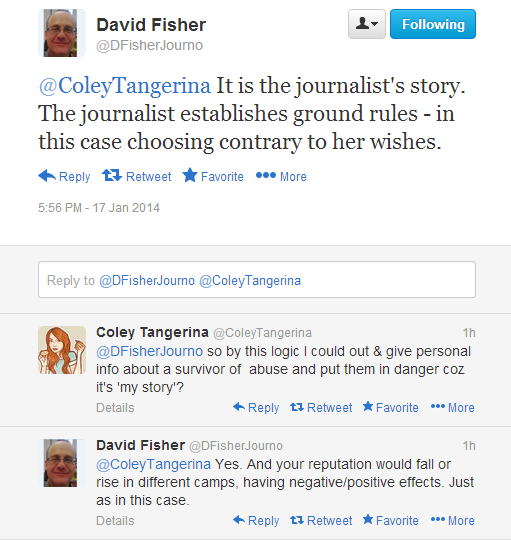Retweet the main journalist's story tweet

[x=137, y=176]
